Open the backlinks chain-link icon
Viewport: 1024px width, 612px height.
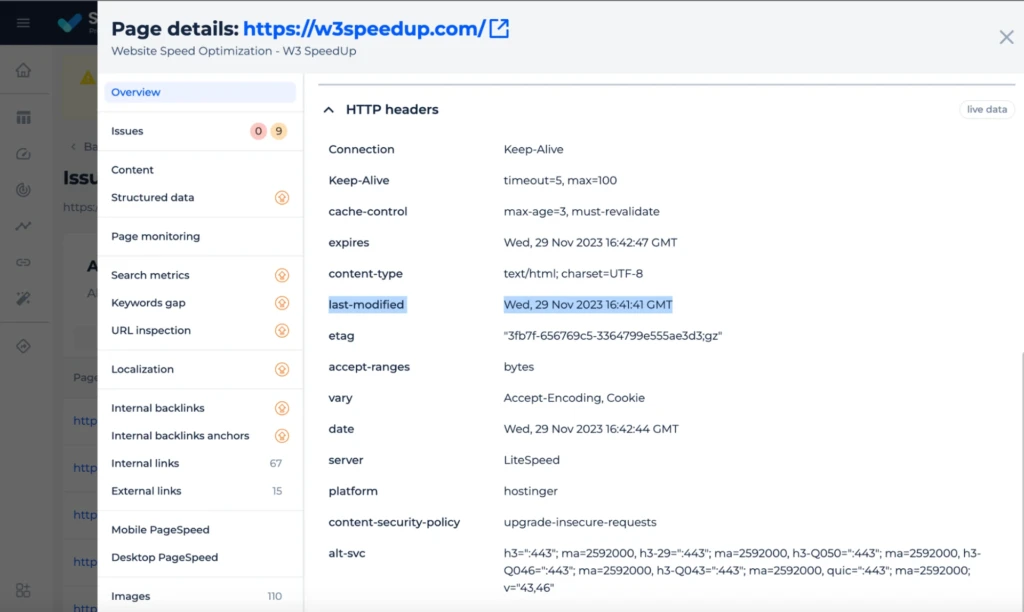(25, 262)
